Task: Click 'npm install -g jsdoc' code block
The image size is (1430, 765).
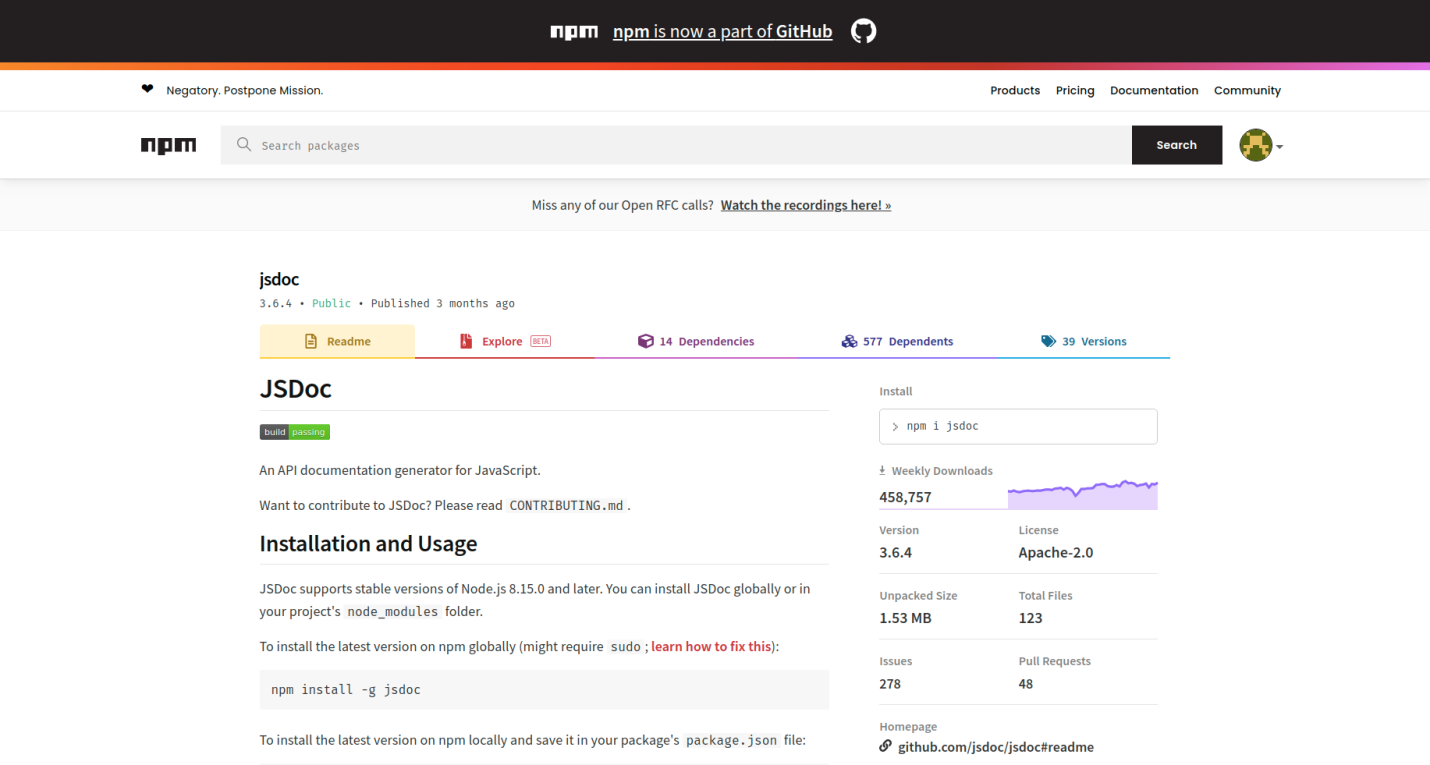Action: (x=544, y=689)
